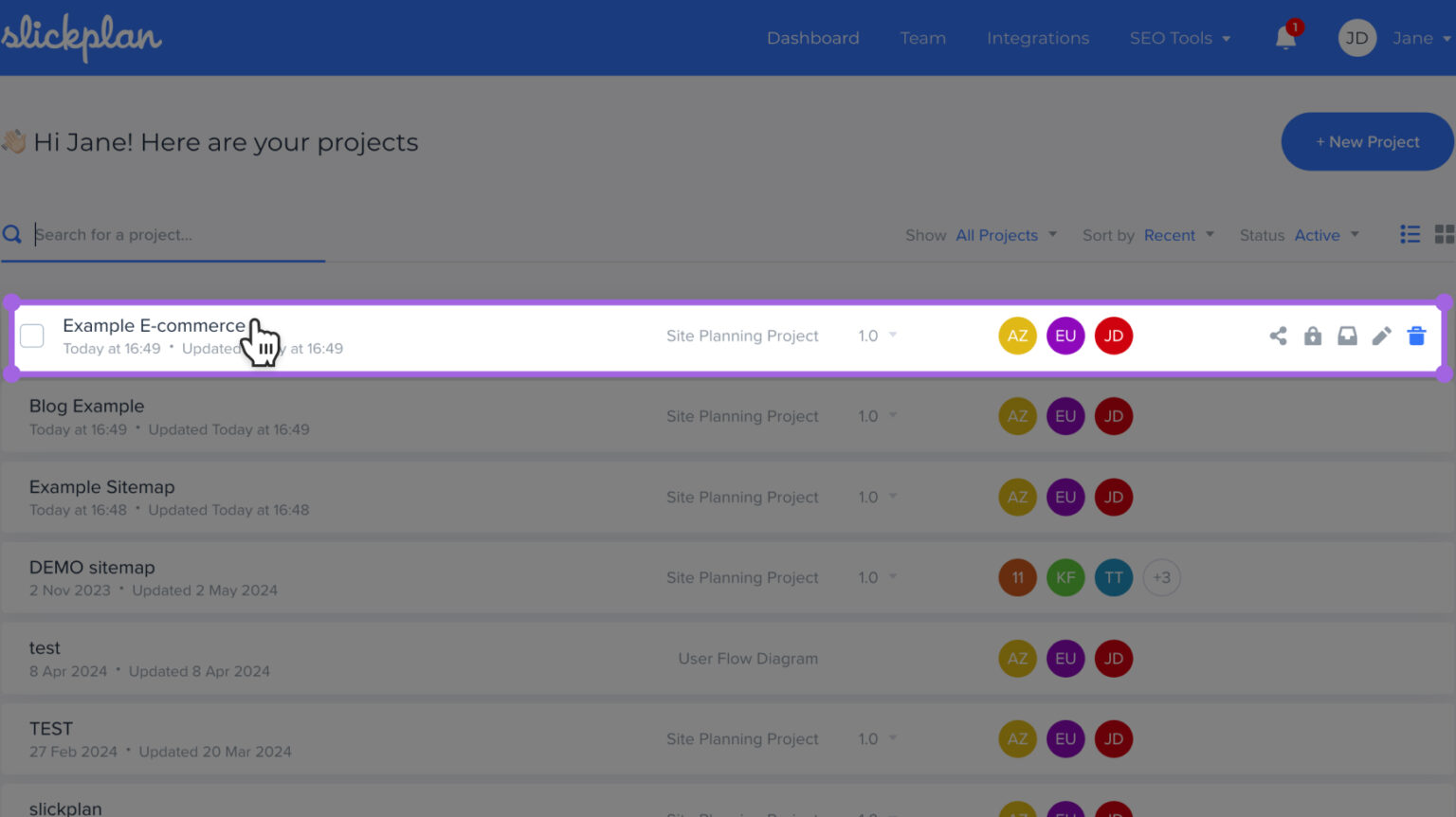Click the search magnifier icon

coord(12,234)
